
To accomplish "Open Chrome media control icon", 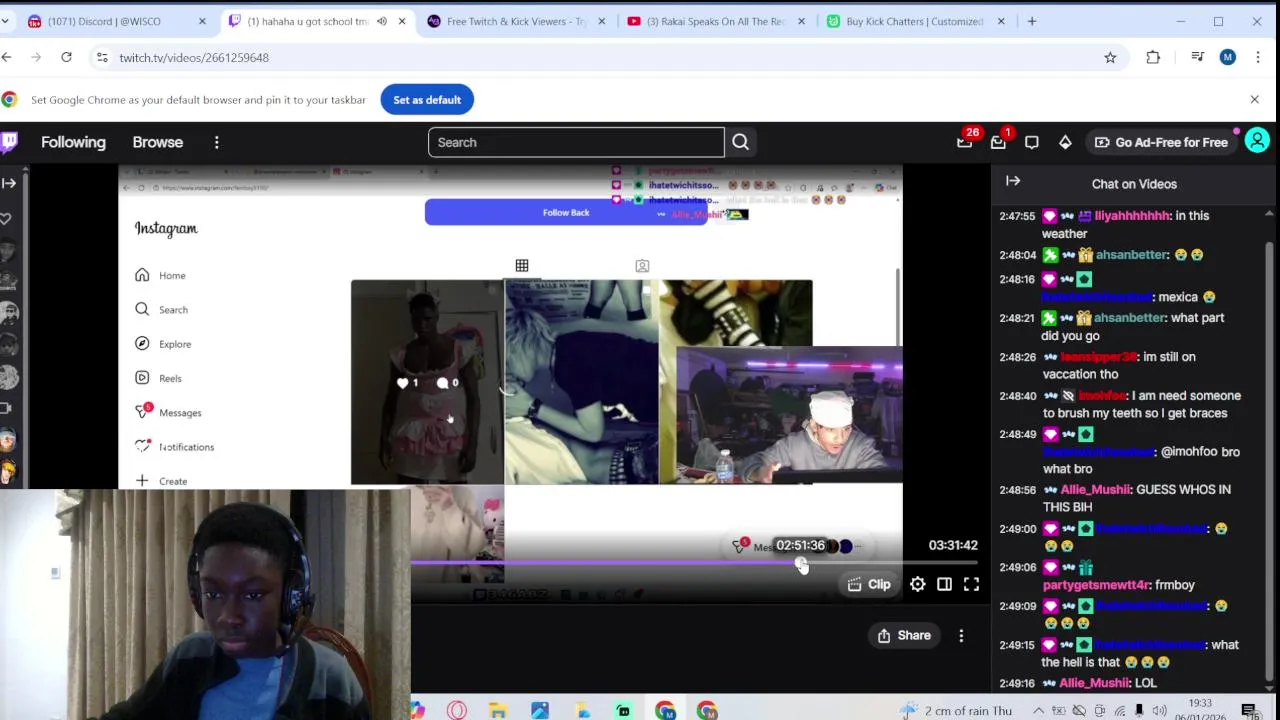I will coord(1197,57).
